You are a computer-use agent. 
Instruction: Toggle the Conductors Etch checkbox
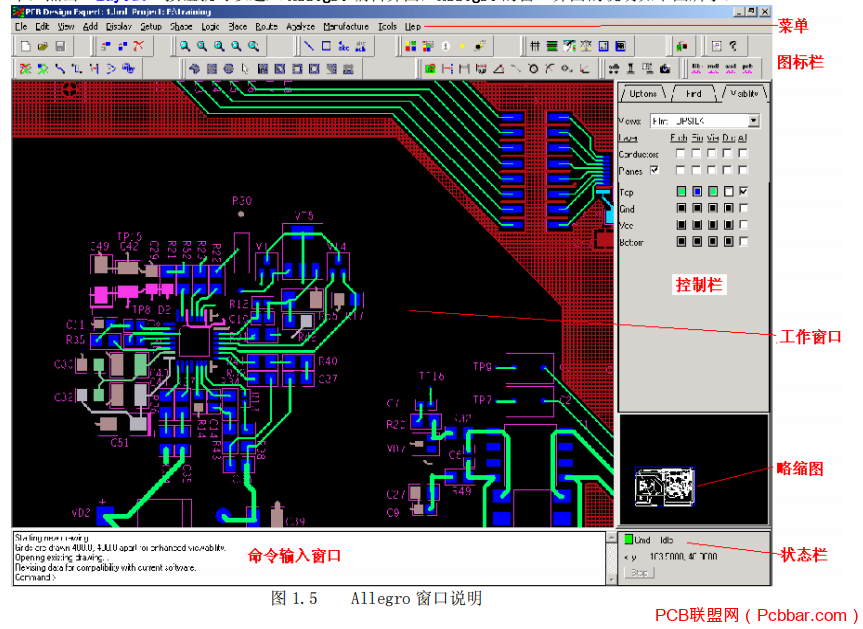click(x=681, y=154)
